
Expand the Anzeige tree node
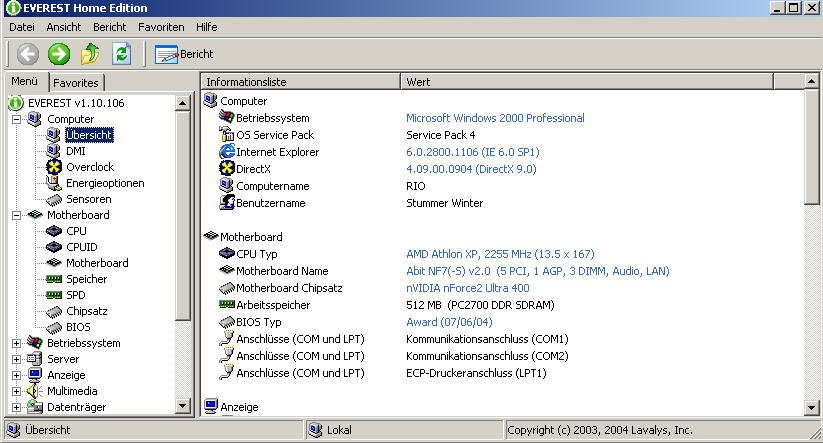click(x=16, y=375)
